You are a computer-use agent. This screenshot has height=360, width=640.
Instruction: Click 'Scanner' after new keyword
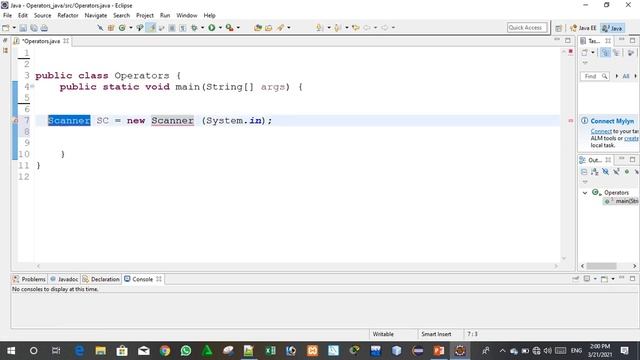(x=172, y=120)
